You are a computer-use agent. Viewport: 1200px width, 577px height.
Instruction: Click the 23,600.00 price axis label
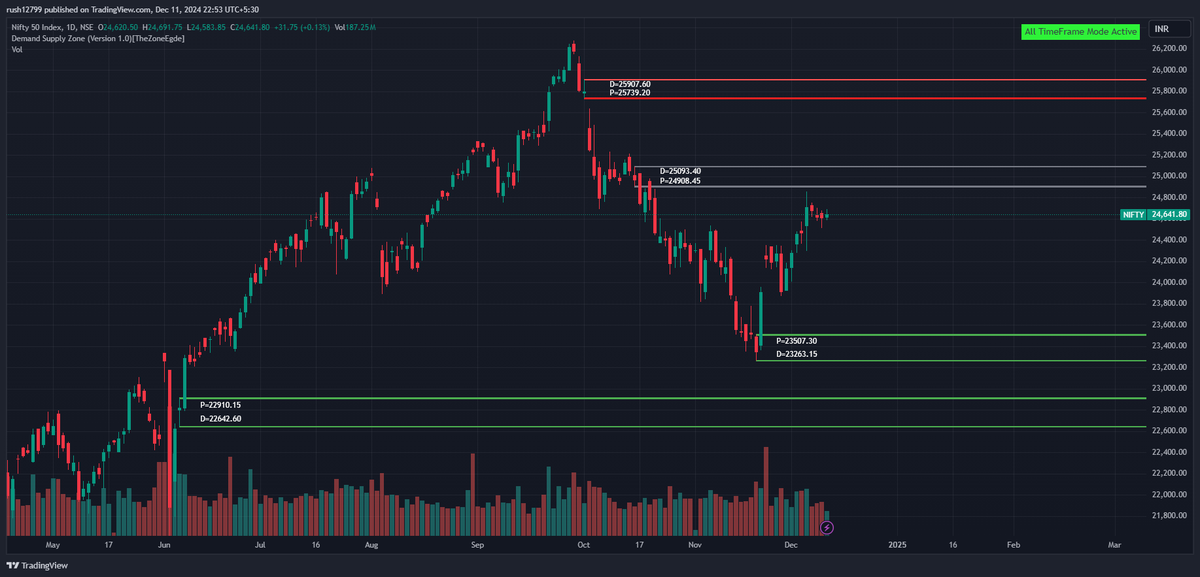click(x=1168, y=324)
